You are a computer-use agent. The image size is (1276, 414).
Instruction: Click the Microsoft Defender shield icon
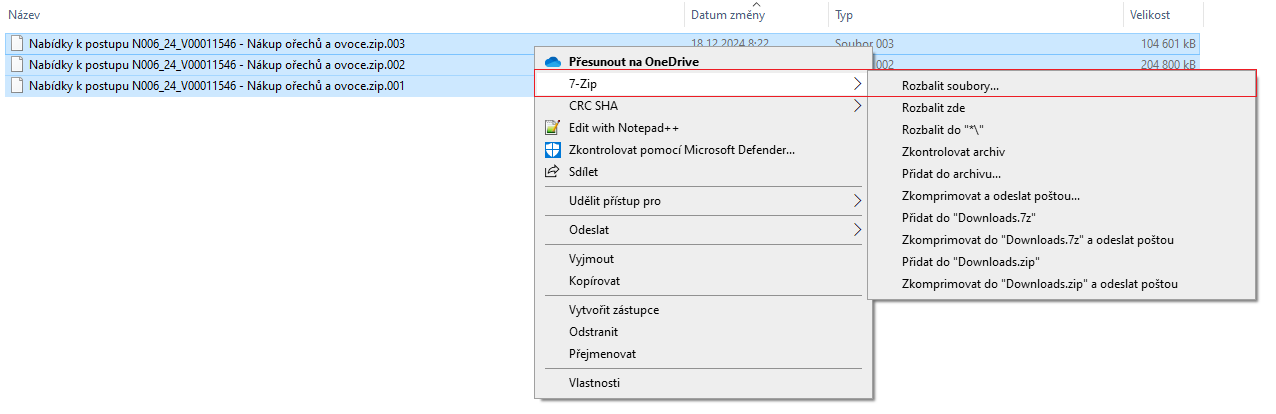click(x=552, y=150)
